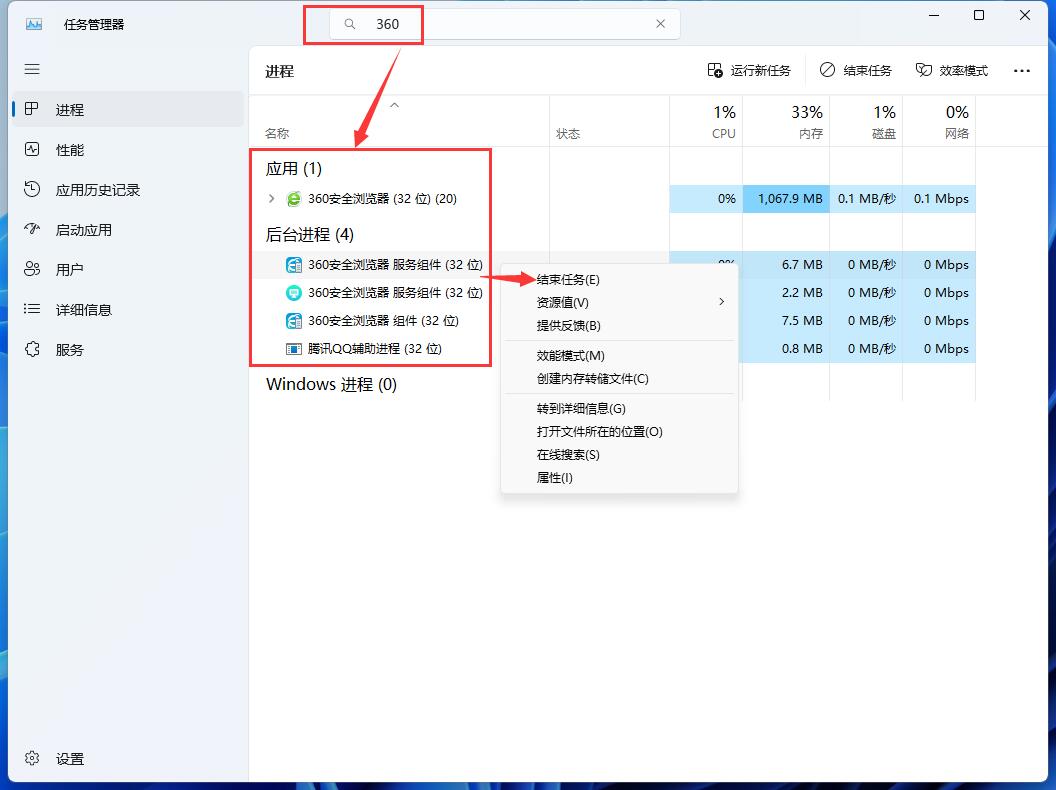The height and width of the screenshot is (790, 1056).
Task: Click the 7.5 MB memory cell
Action: coord(786,321)
